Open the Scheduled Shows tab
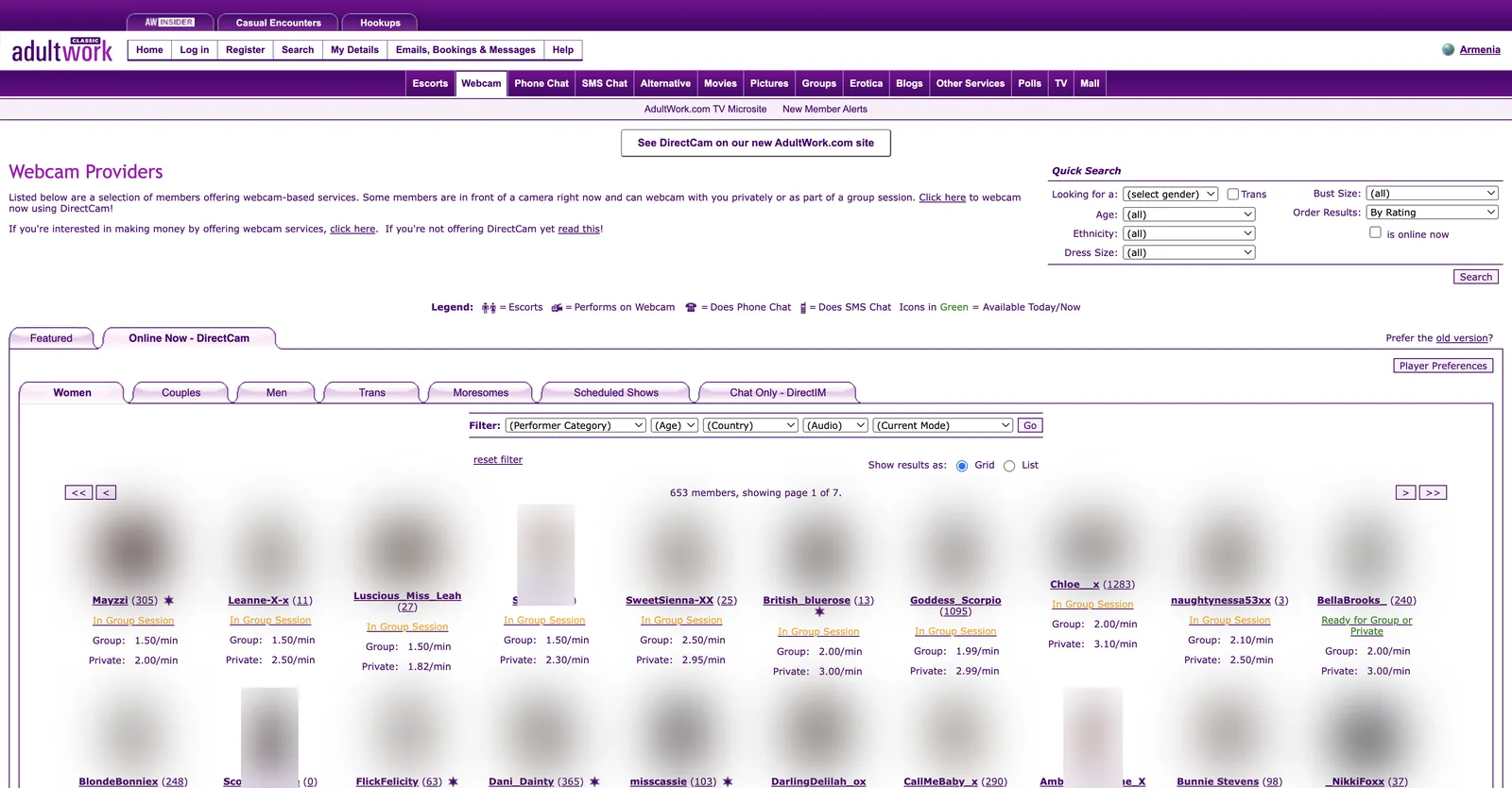 click(616, 393)
